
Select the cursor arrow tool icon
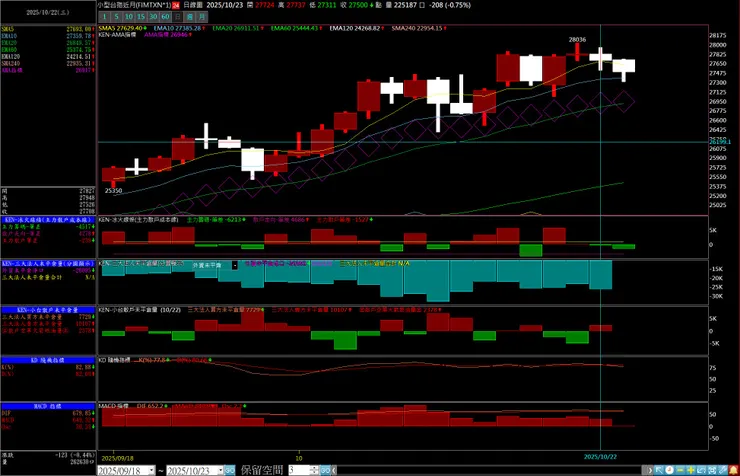click(659, 470)
